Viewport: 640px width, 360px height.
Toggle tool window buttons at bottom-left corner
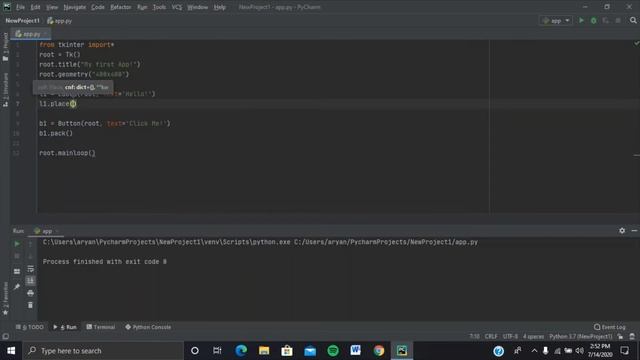(5, 337)
